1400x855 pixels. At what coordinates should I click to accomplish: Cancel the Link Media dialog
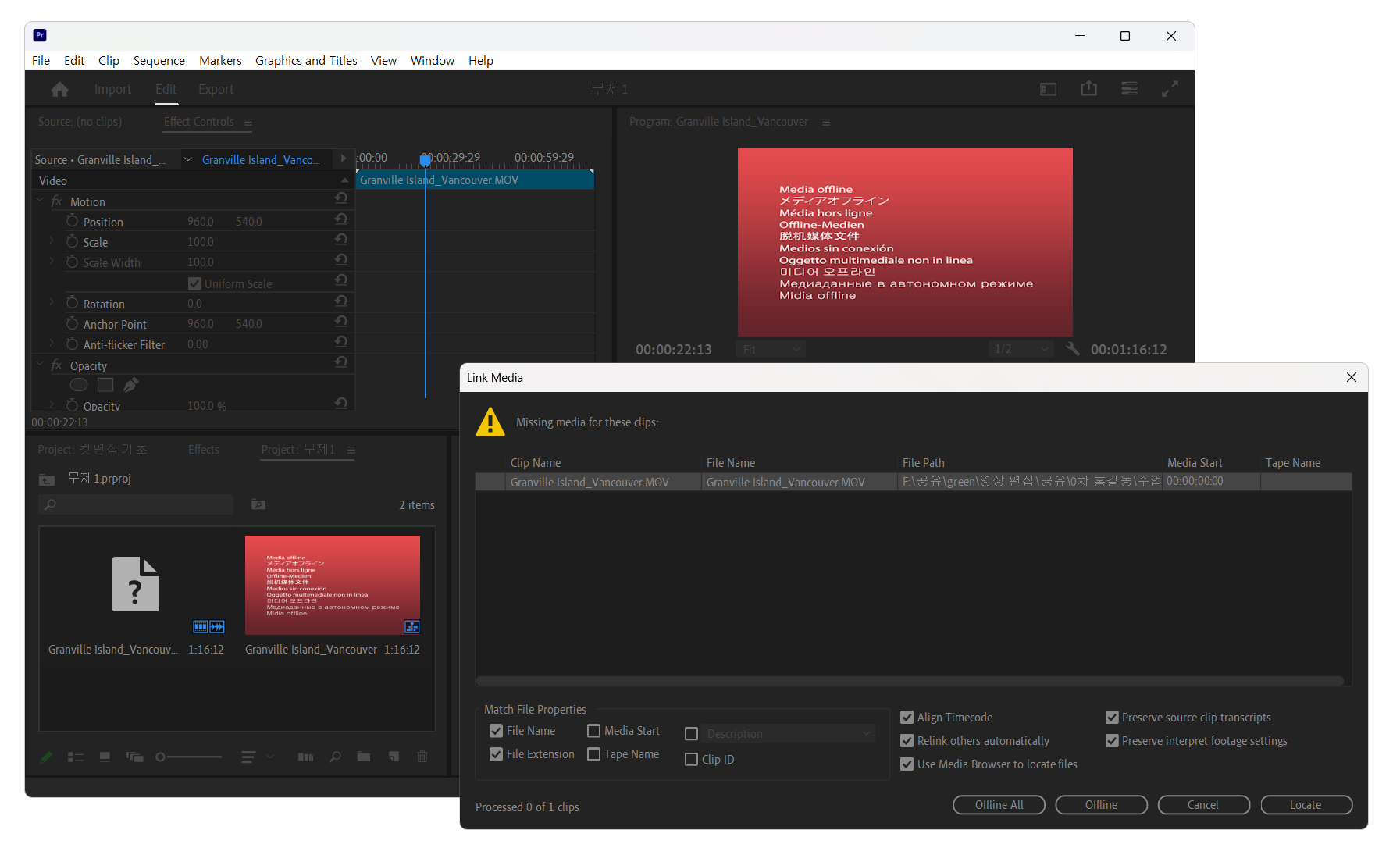point(1203,805)
